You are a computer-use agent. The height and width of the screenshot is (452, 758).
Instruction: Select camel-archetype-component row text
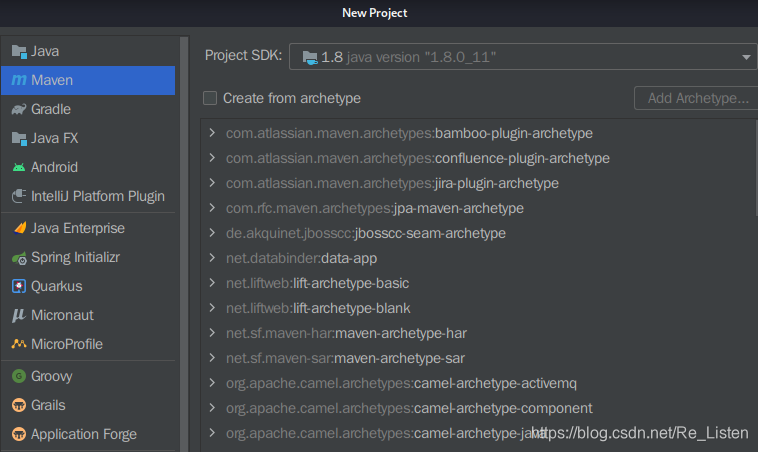[x=409, y=408]
